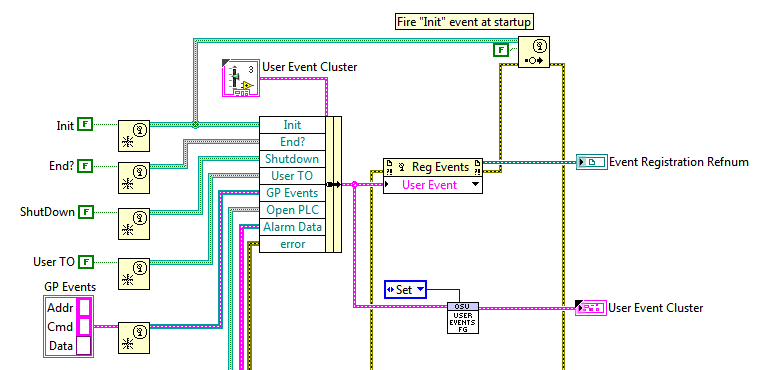This screenshot has height=370, width=761.
Task: Click the Init constant label
Action: 65,126
